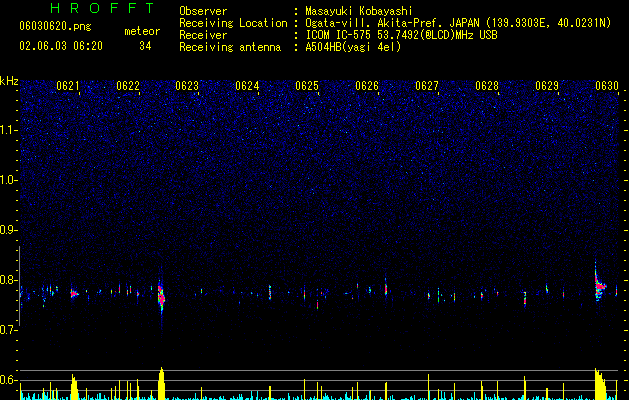
Task: Click the yellow power bar before 0621
Action: point(74,387)
